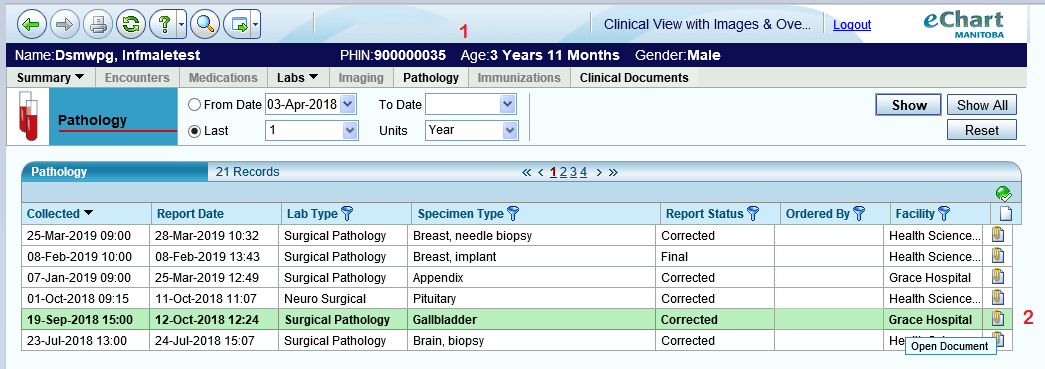Select the Last radio button
The image size is (1045, 369).
[195, 131]
